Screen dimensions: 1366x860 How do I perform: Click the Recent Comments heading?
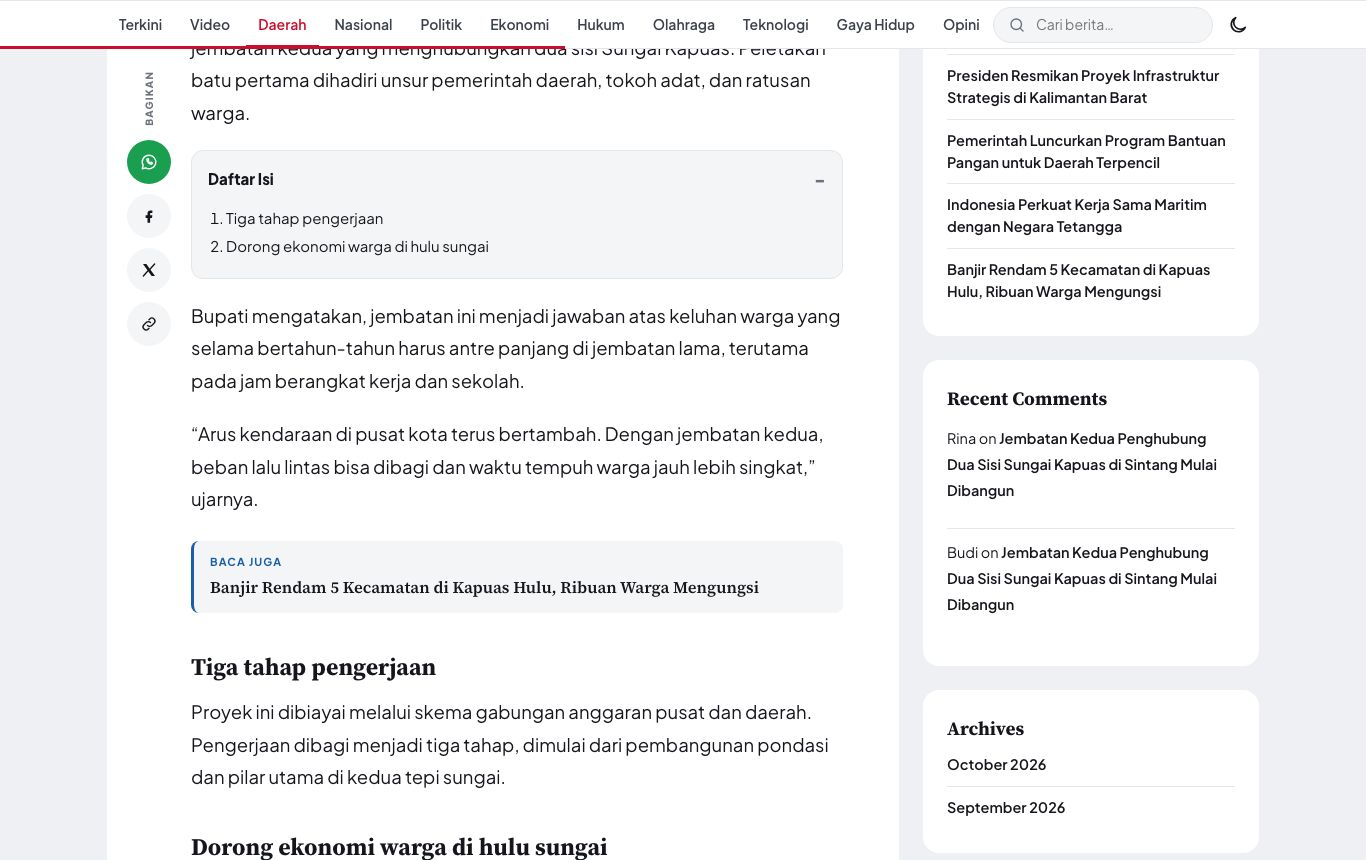(1027, 399)
